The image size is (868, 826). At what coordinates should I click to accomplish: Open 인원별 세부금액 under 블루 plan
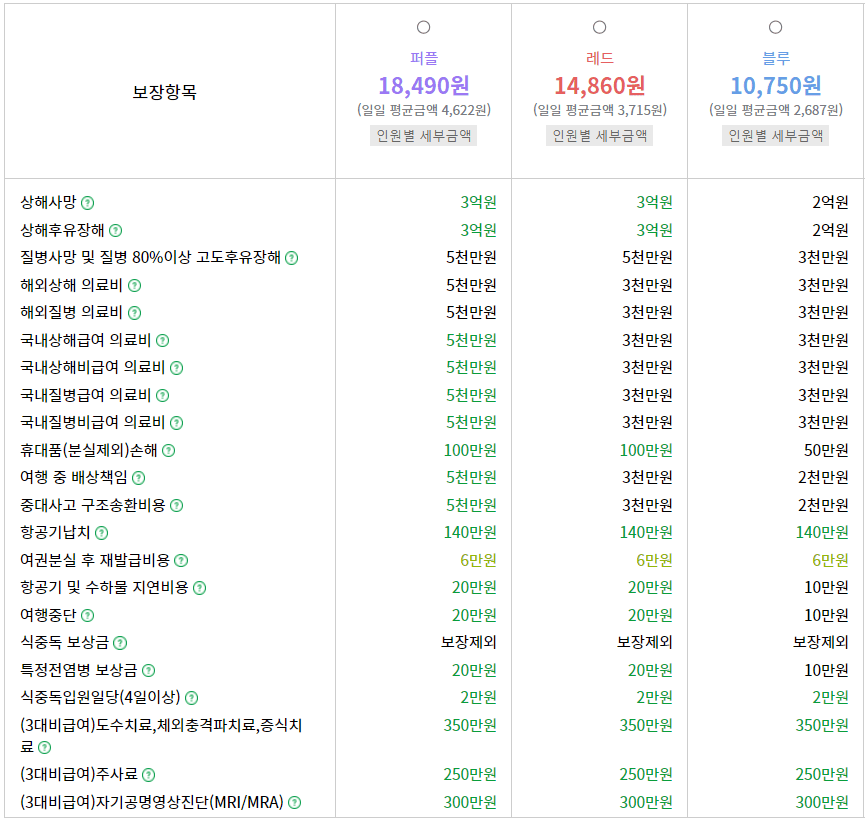[x=776, y=136]
